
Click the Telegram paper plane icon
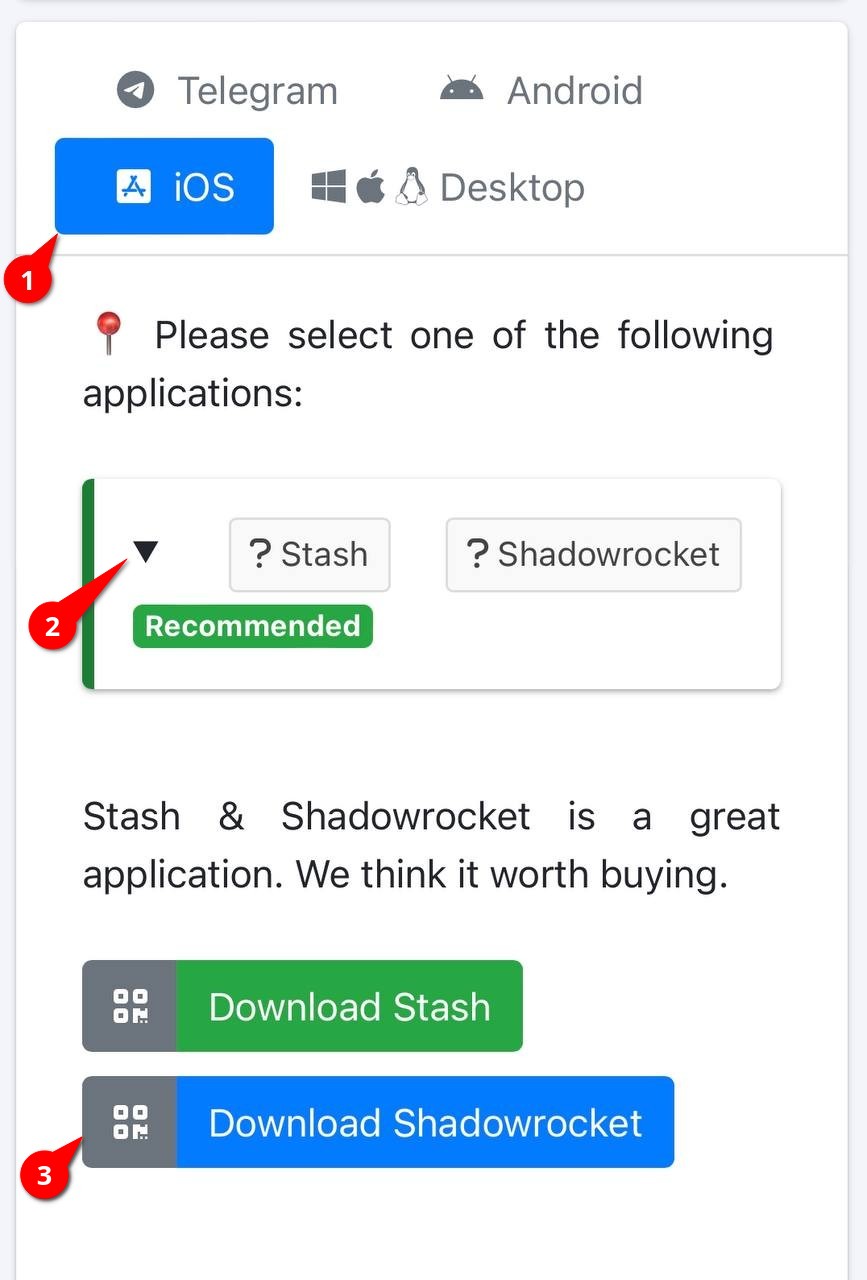click(x=134, y=89)
